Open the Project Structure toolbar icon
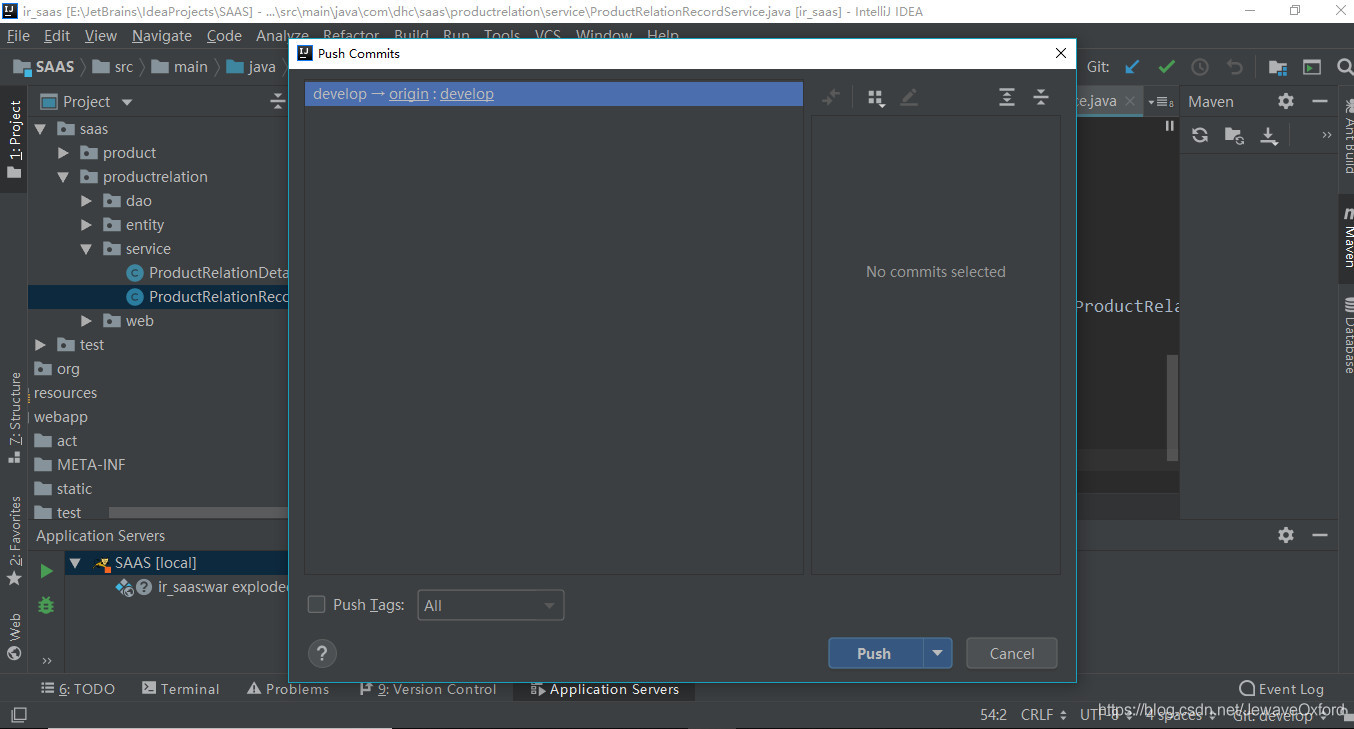This screenshot has height=729, width=1354. (x=1278, y=67)
